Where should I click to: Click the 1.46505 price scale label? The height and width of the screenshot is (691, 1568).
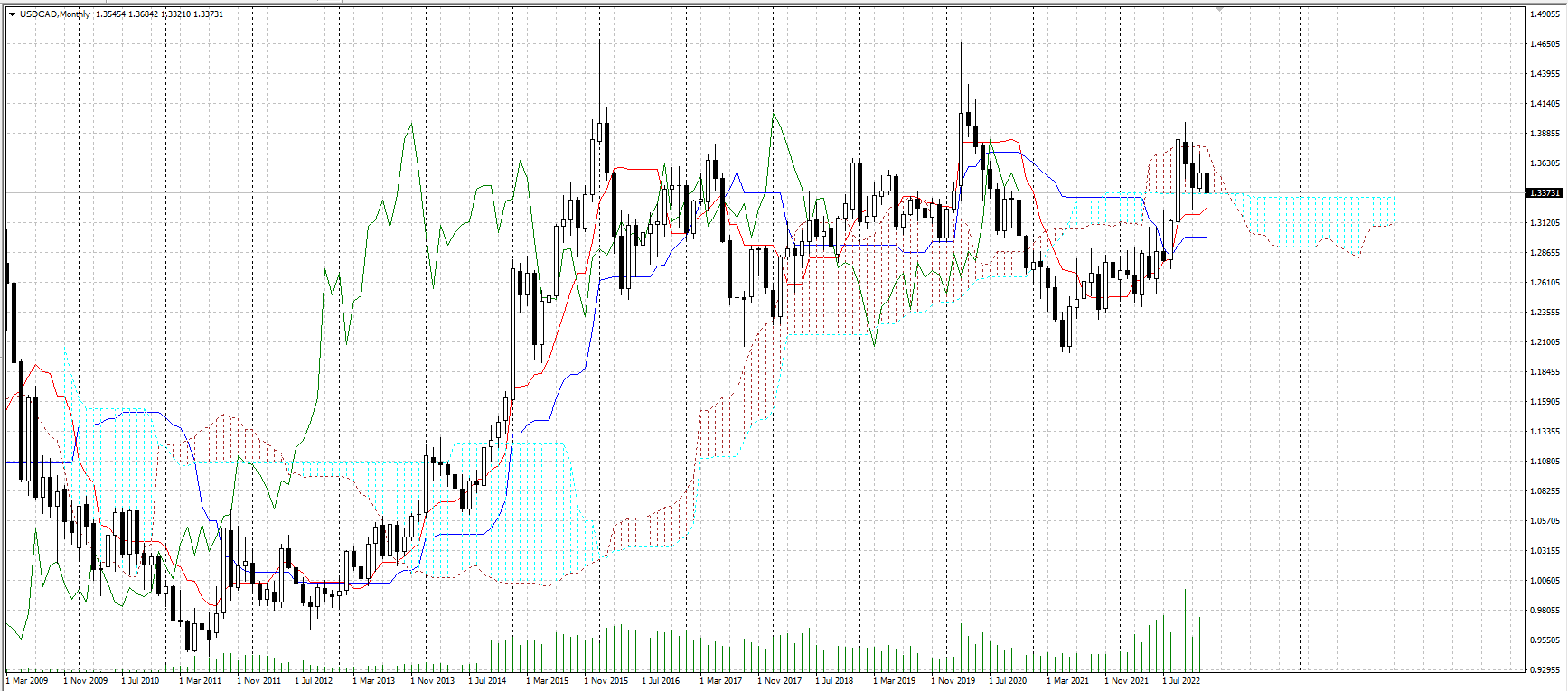[x=1545, y=44]
